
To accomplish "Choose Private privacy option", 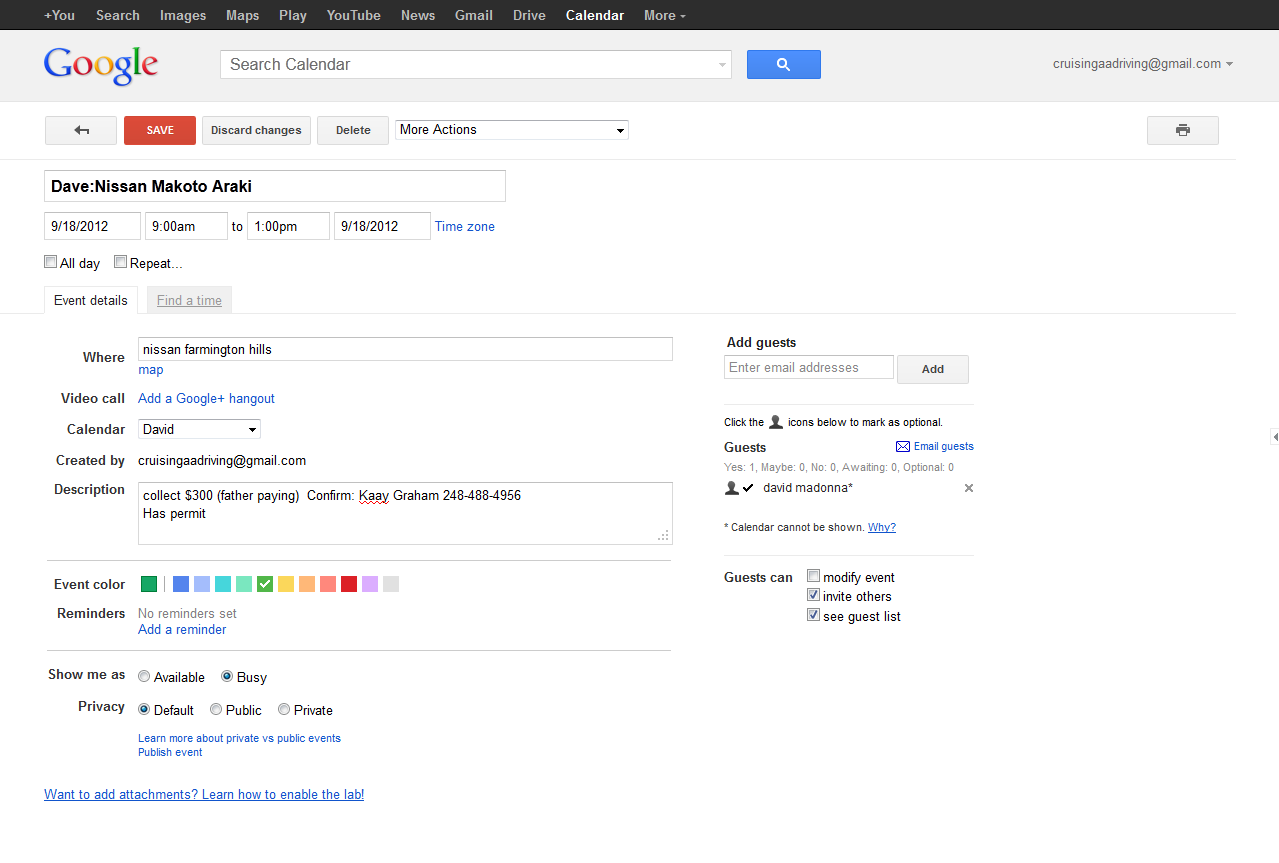I will [x=284, y=709].
